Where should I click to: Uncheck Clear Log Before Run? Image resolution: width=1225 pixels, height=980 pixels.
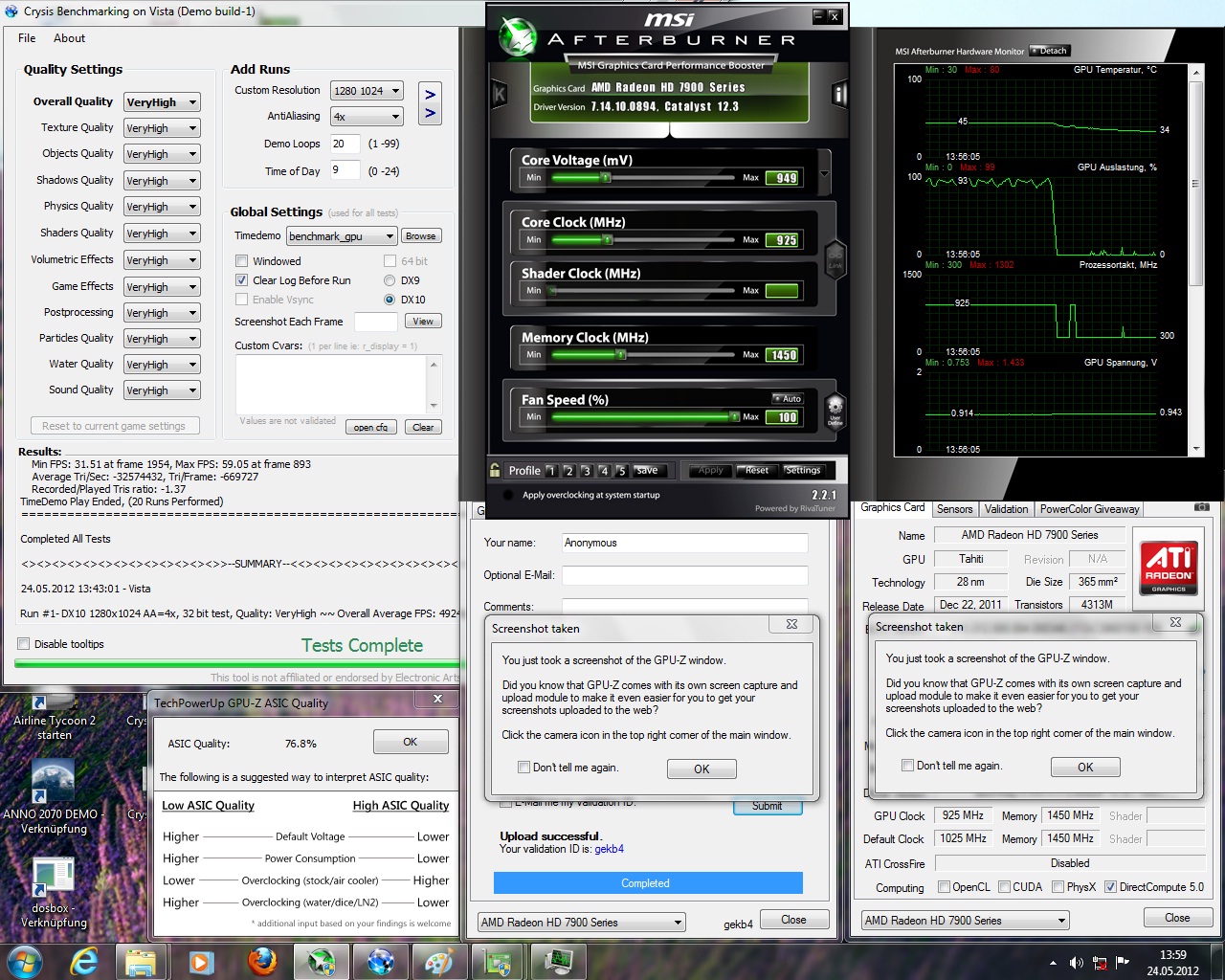[x=242, y=280]
